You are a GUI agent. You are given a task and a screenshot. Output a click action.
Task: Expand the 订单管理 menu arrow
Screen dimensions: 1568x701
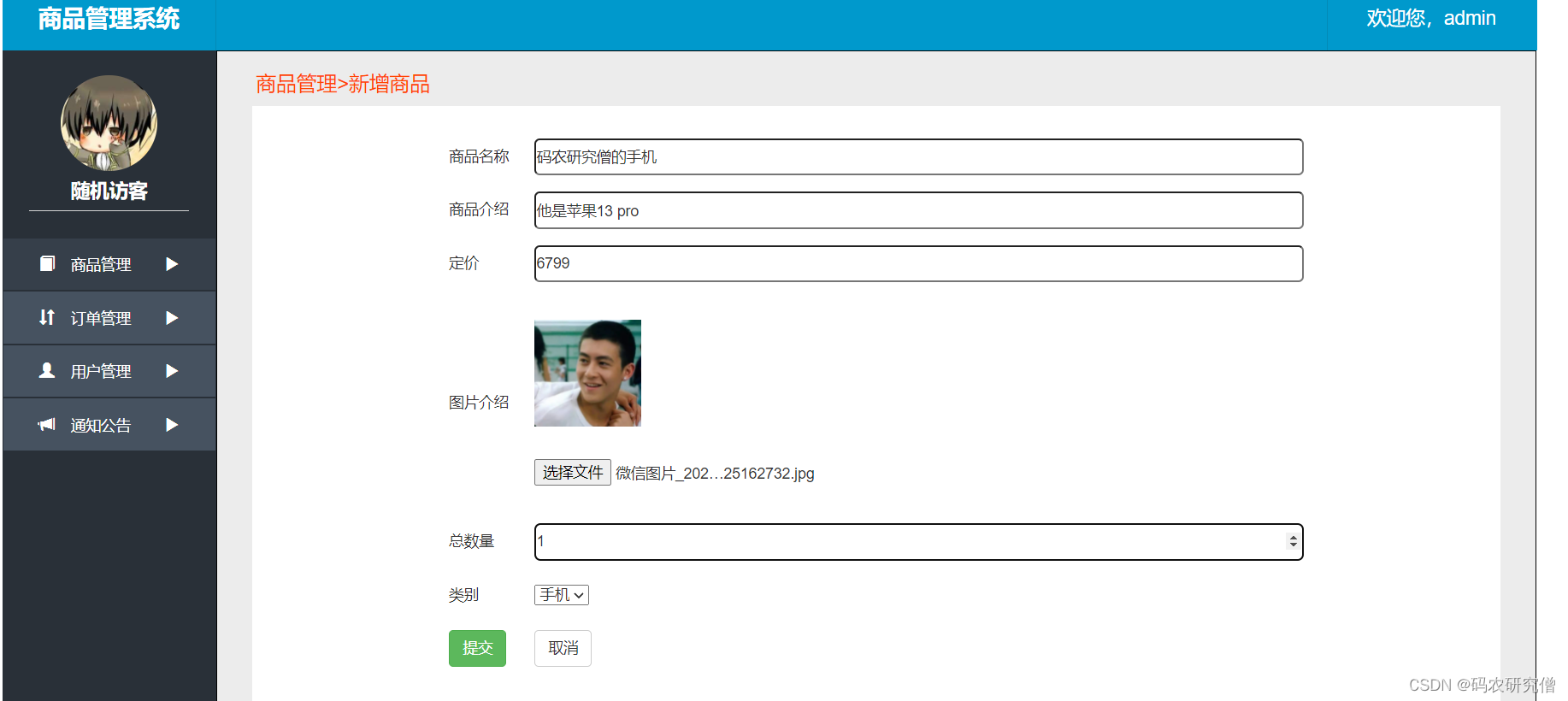click(x=172, y=318)
